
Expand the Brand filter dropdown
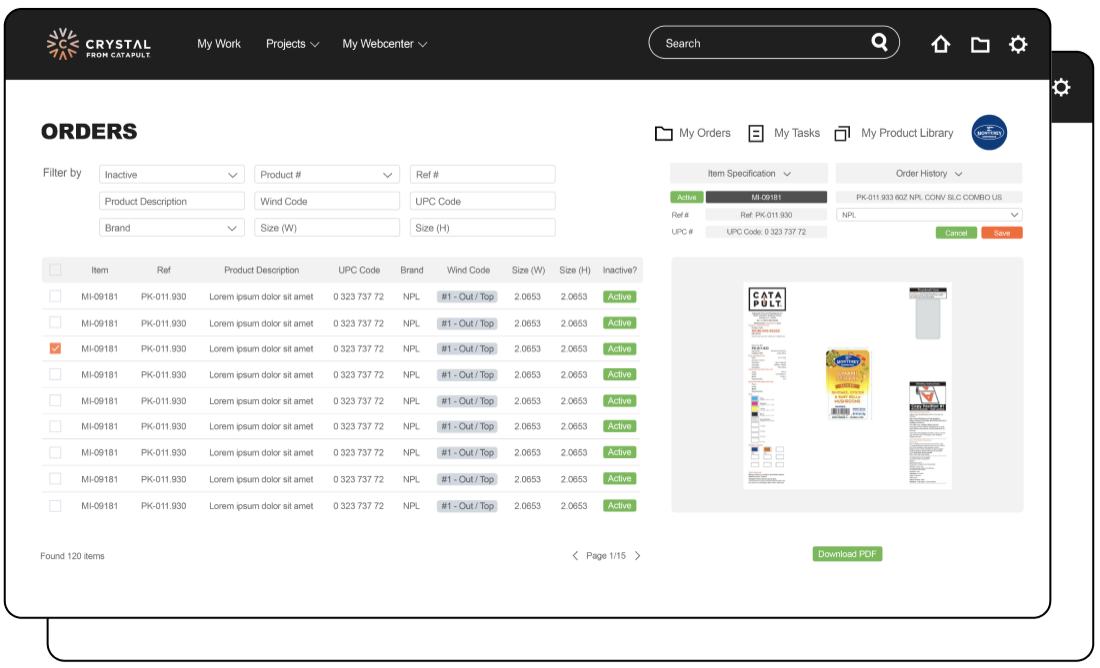click(171, 228)
